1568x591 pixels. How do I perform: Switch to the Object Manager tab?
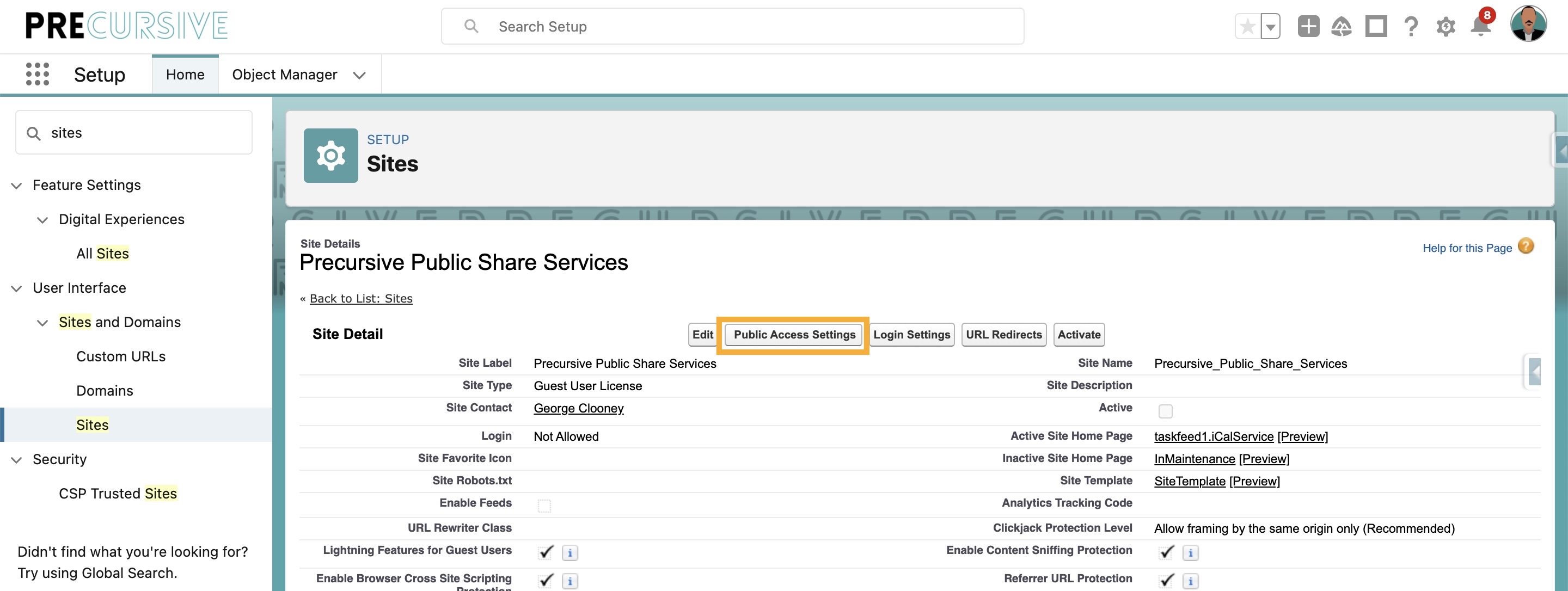[284, 74]
